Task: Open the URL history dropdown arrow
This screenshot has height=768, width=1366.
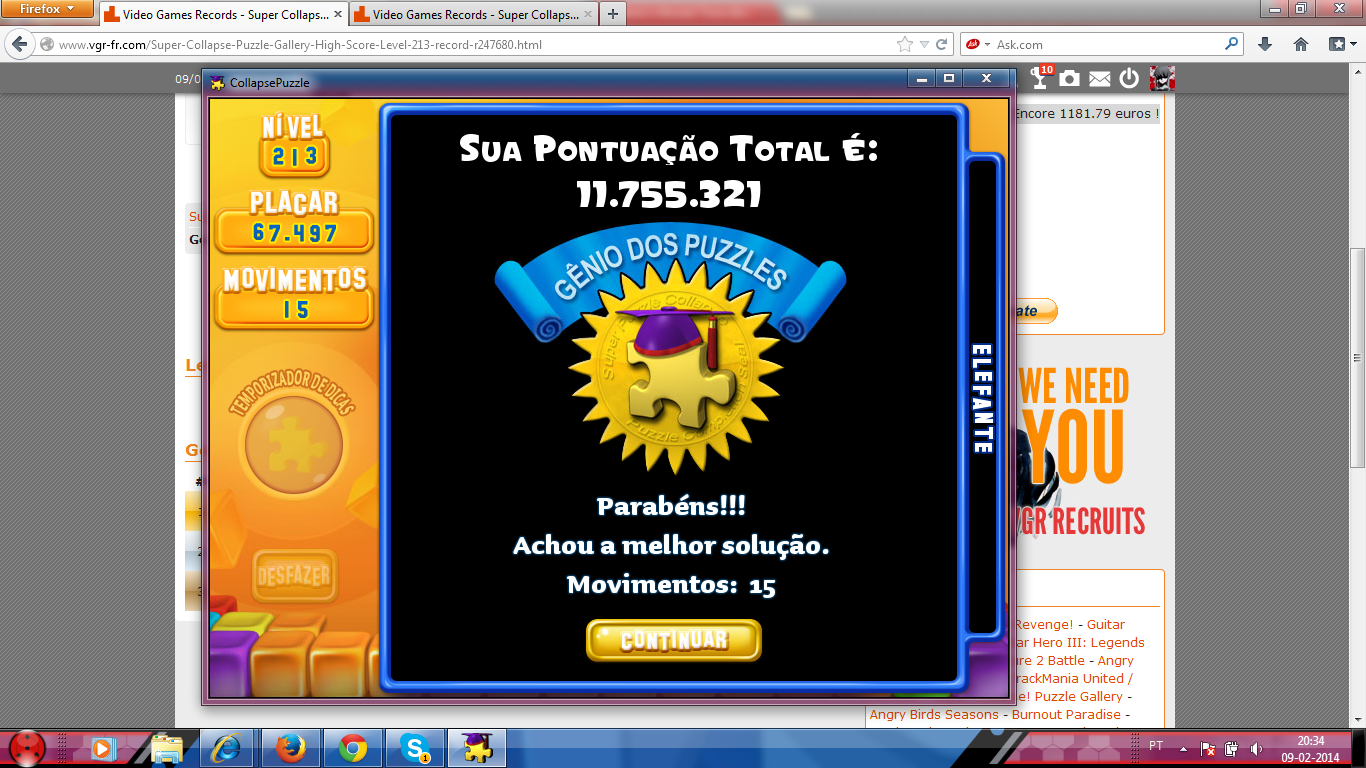Action: tap(924, 45)
